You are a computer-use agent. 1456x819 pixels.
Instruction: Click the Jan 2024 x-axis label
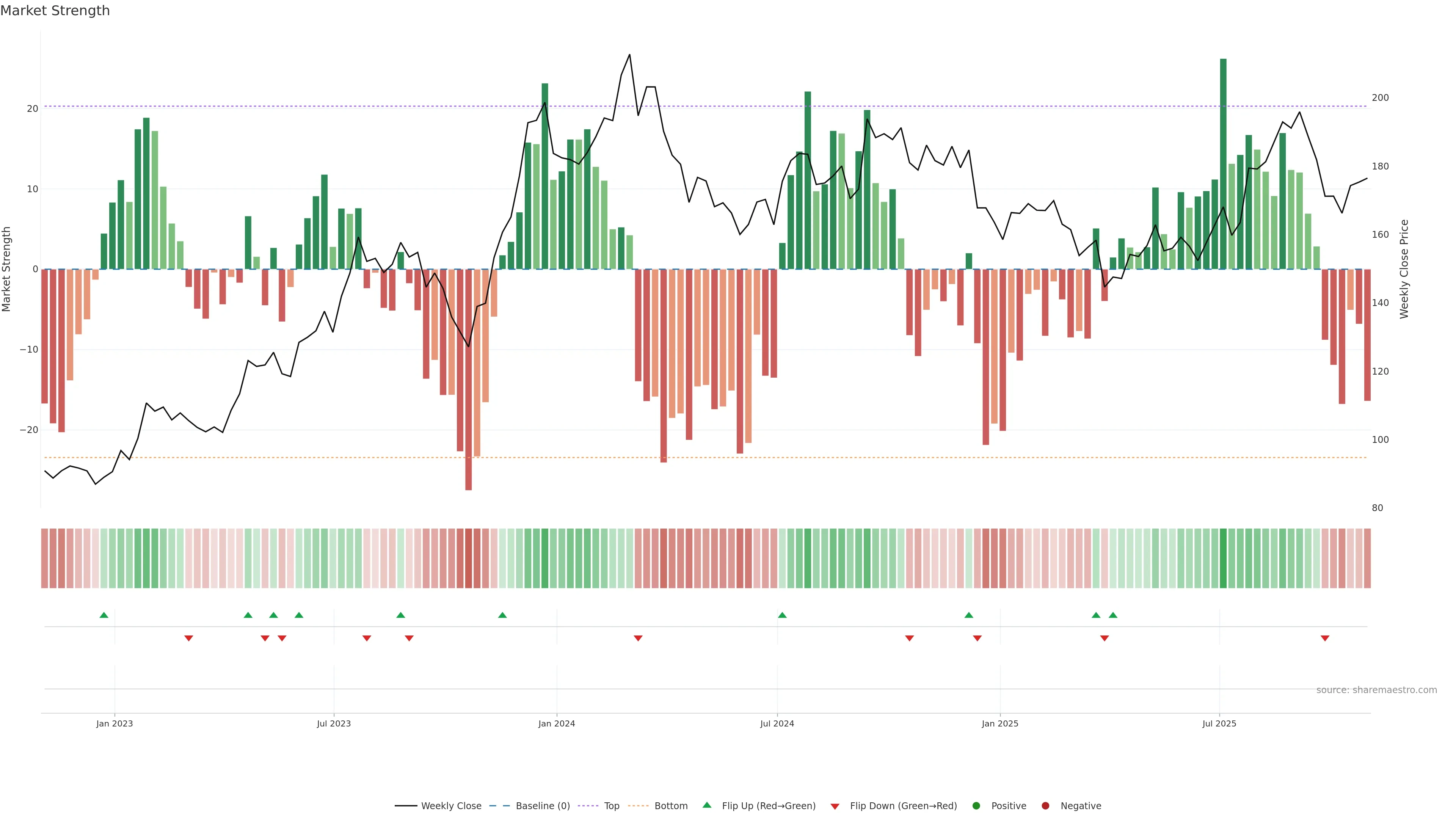[x=557, y=723]
